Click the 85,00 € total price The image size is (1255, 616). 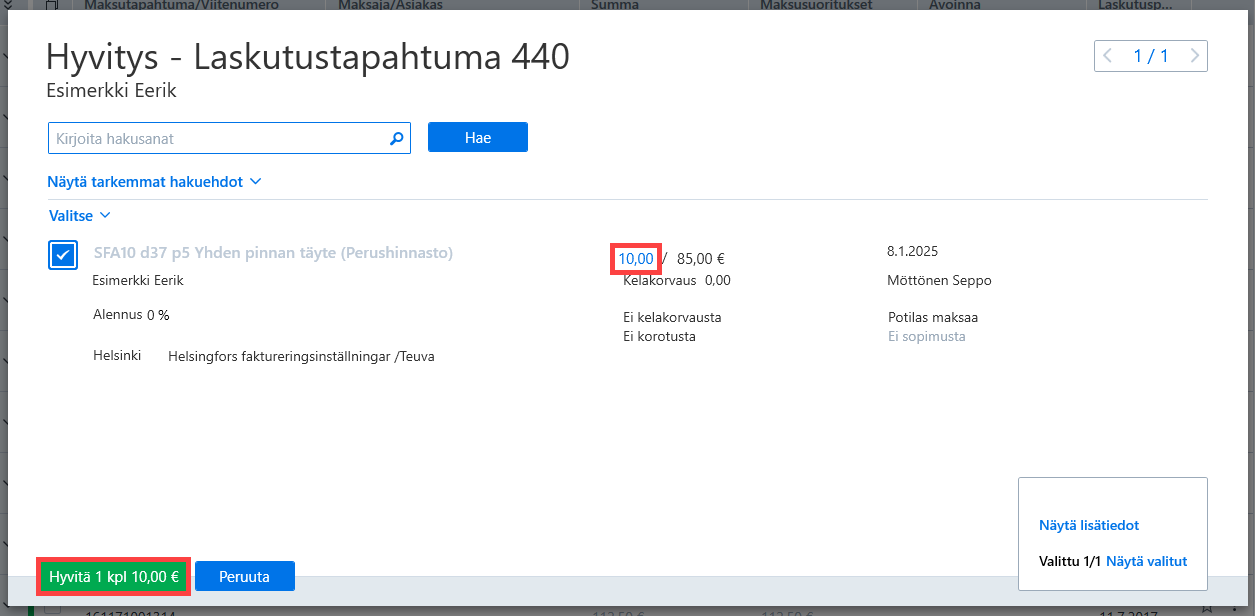(x=701, y=259)
